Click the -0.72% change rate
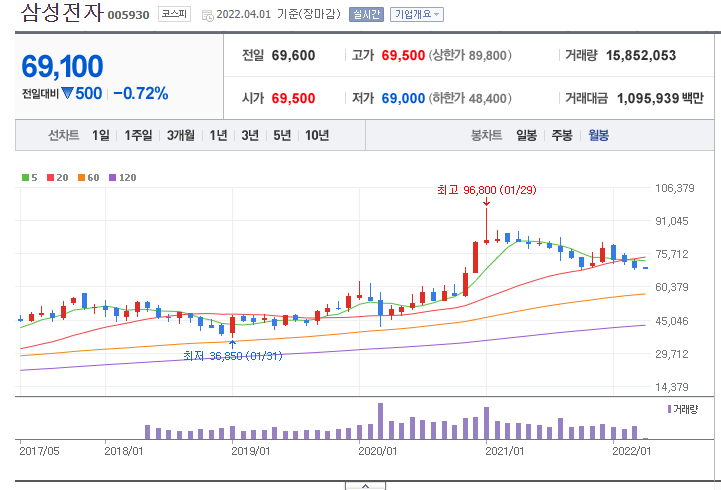The width and height of the screenshot is (721, 490). tap(141, 94)
